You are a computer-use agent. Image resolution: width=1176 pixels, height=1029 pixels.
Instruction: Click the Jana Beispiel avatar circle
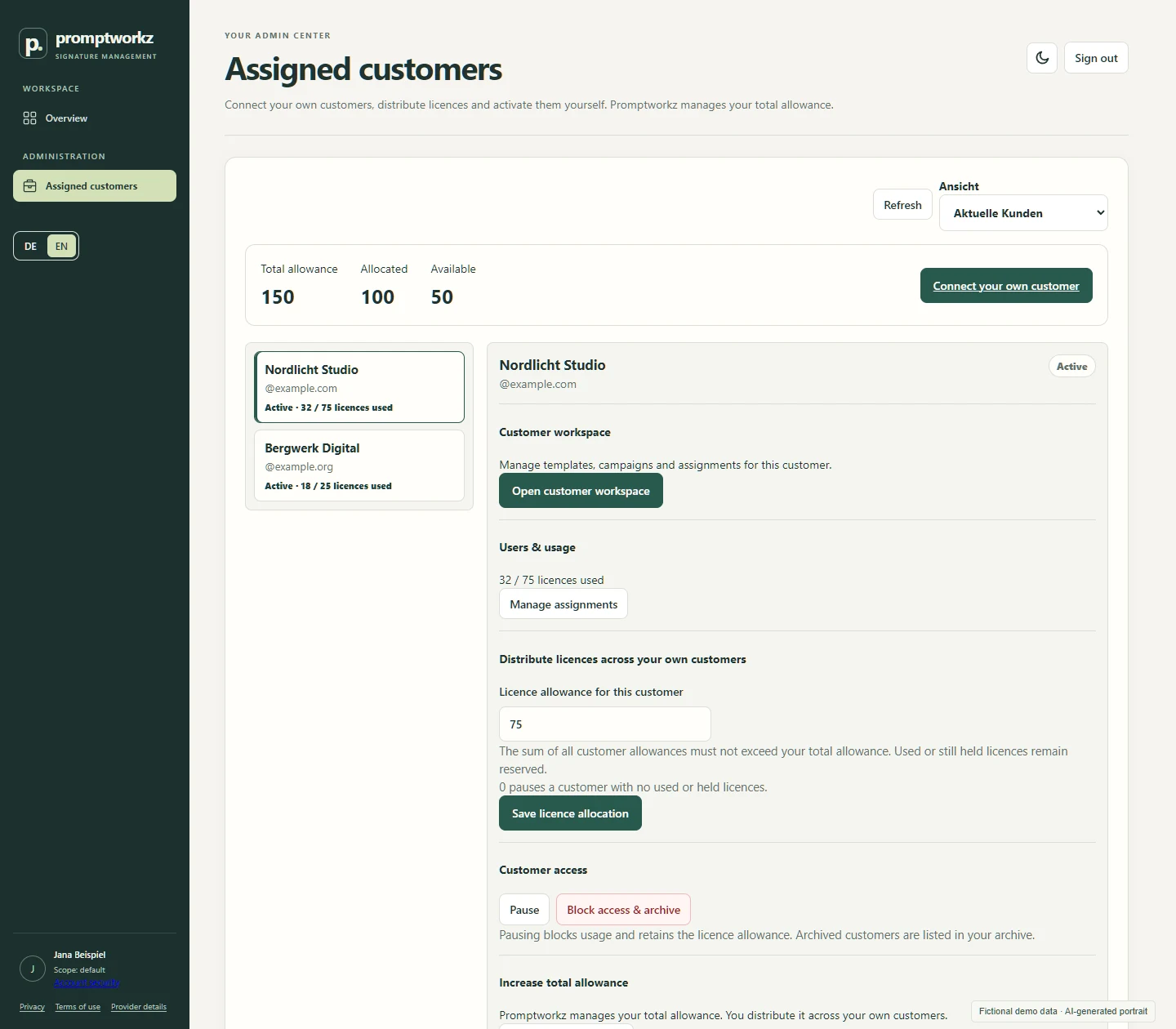[x=33, y=969]
